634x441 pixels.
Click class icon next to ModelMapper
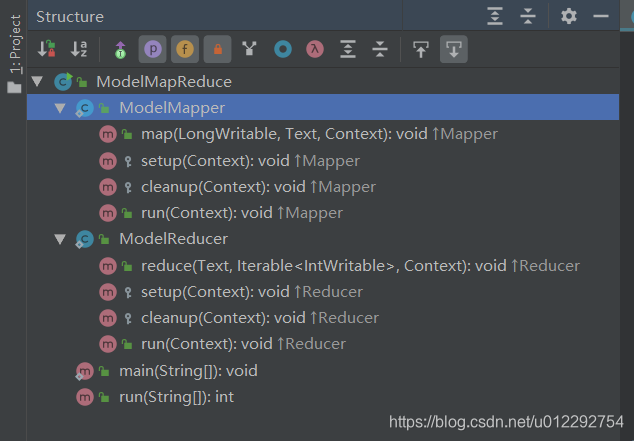[85, 108]
